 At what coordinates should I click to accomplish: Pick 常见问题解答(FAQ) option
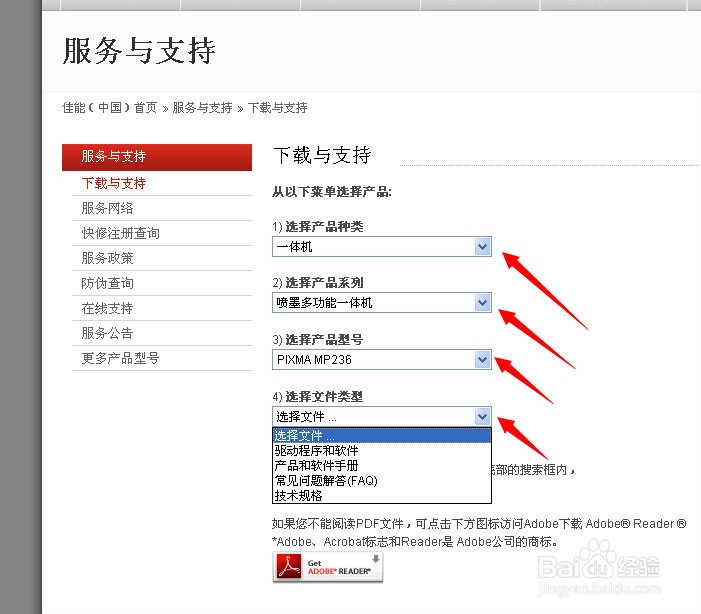tap(382, 481)
